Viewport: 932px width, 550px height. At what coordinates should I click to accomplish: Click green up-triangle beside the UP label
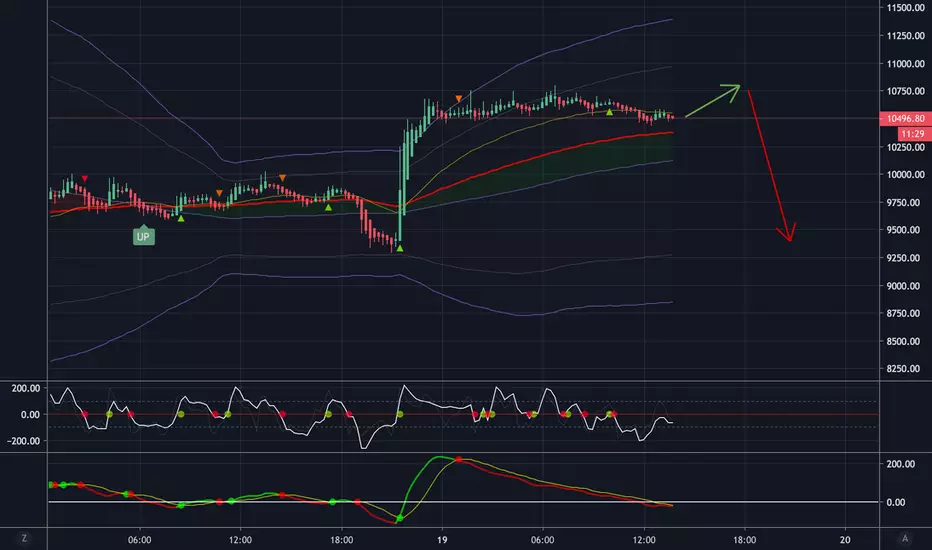coord(181,219)
